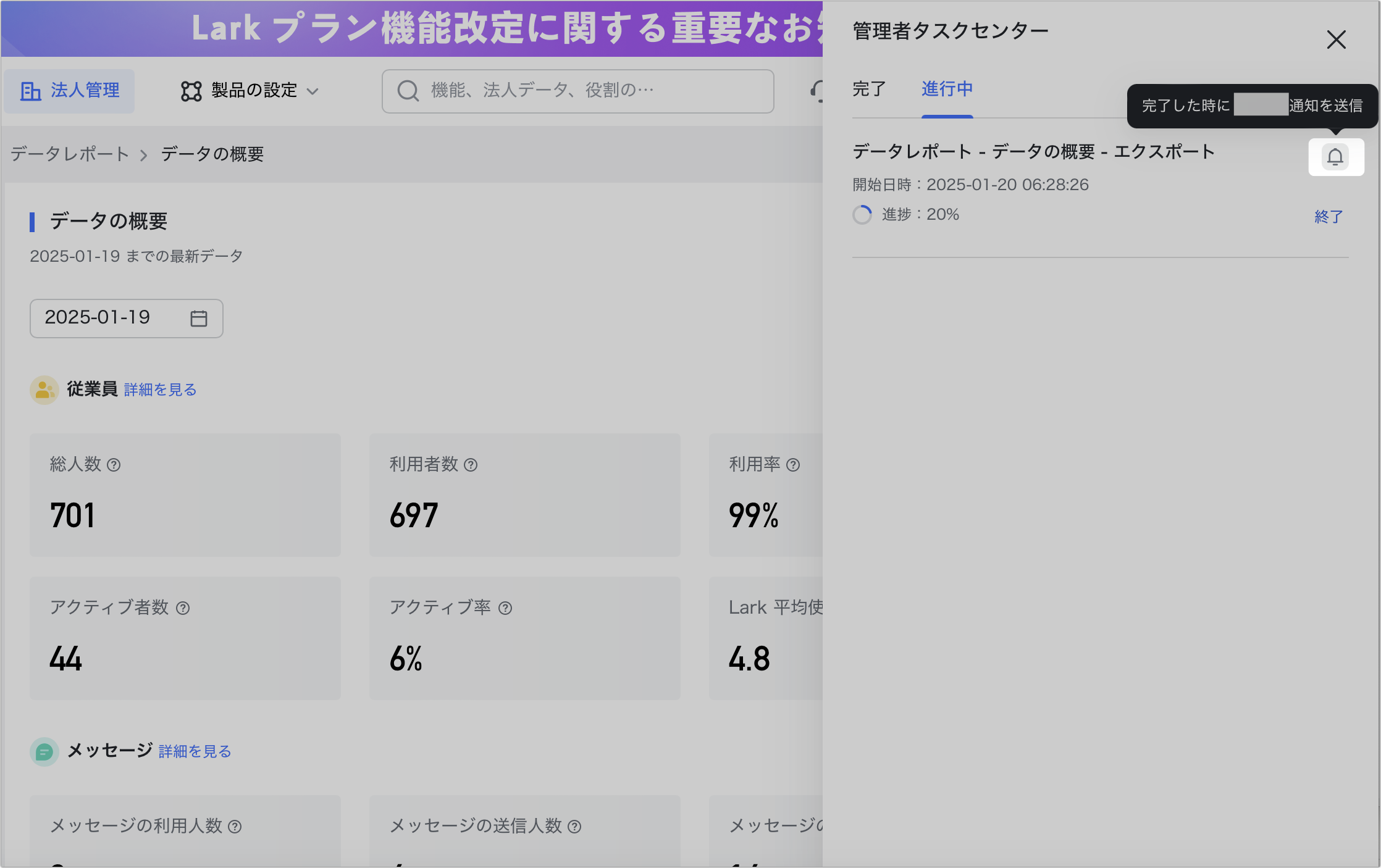The width and height of the screenshot is (1381, 868).
Task: Click help icon next to アクティブ者数
Action: 183,608
